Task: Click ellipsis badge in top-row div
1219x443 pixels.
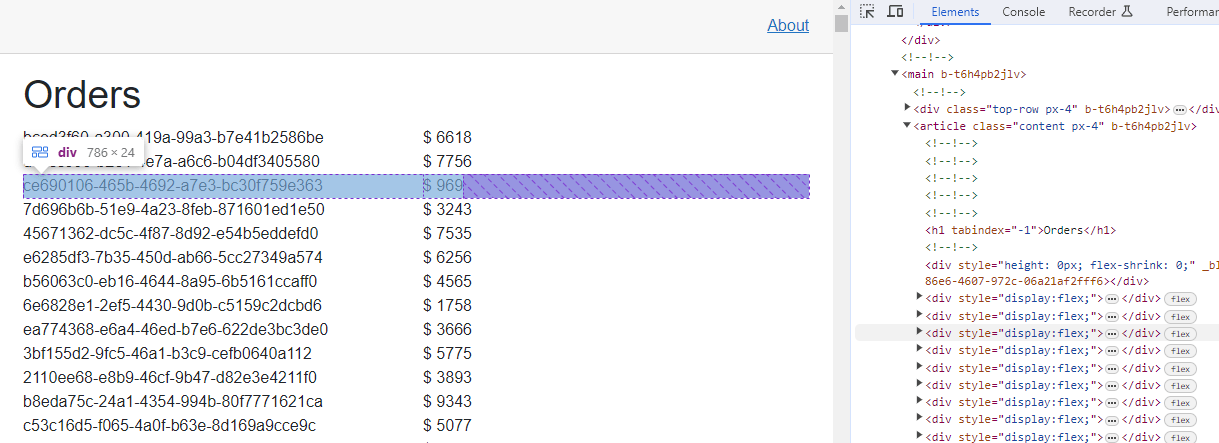Action: 1180,108
